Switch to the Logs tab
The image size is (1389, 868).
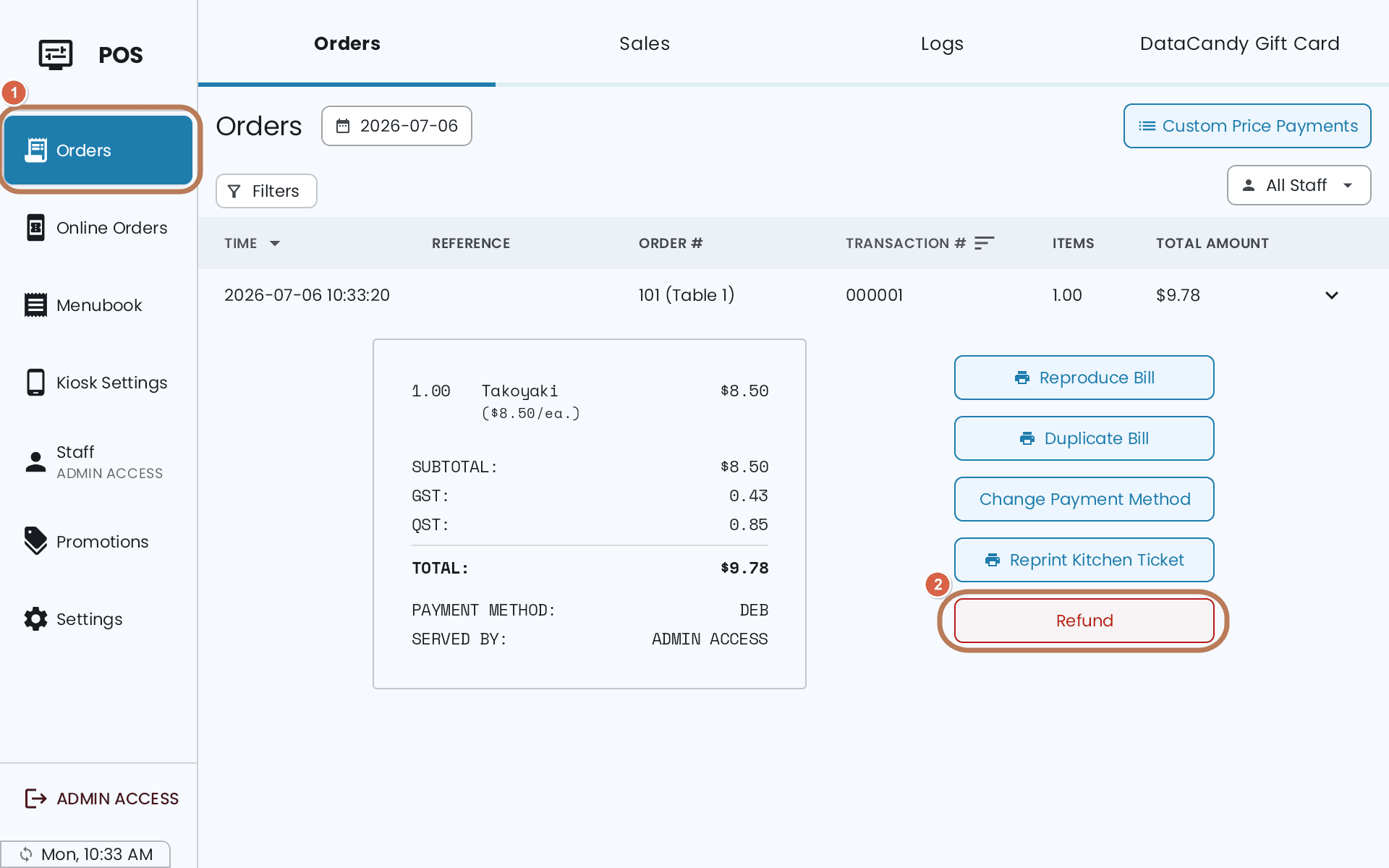(x=942, y=43)
